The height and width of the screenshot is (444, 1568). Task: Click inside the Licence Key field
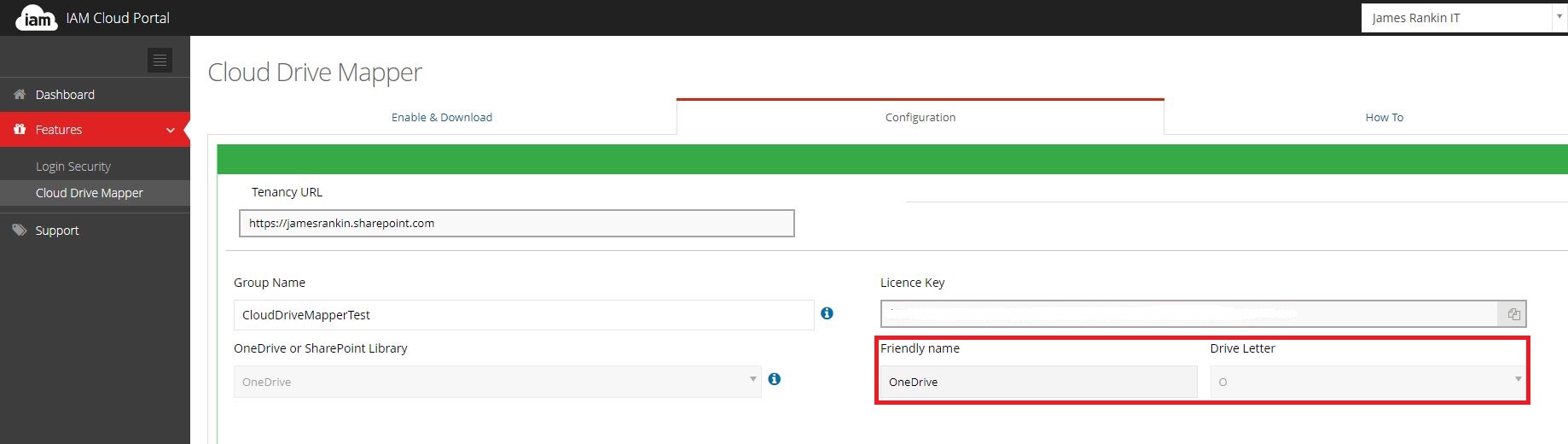click(x=1189, y=314)
